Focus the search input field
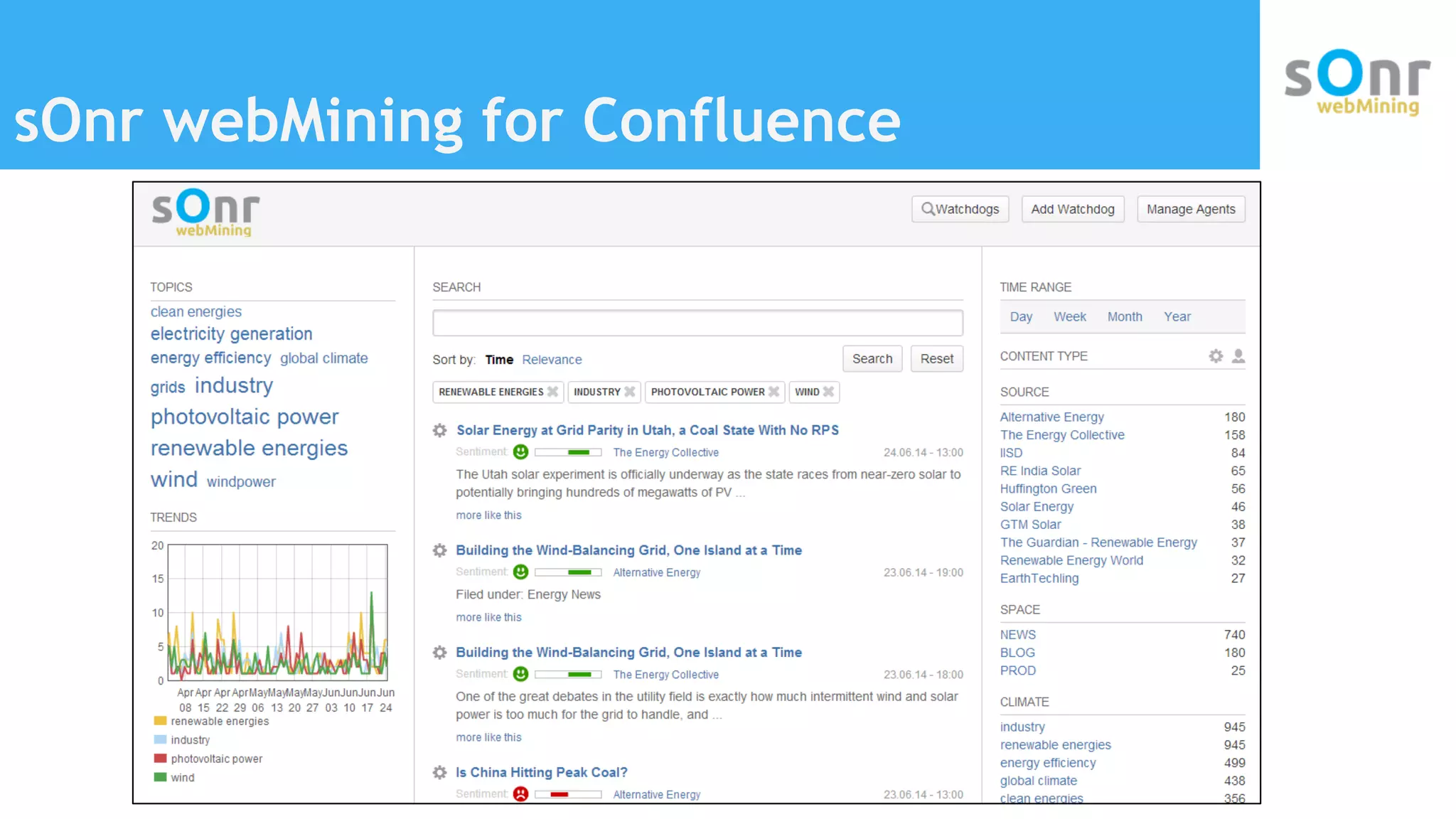 click(x=697, y=323)
